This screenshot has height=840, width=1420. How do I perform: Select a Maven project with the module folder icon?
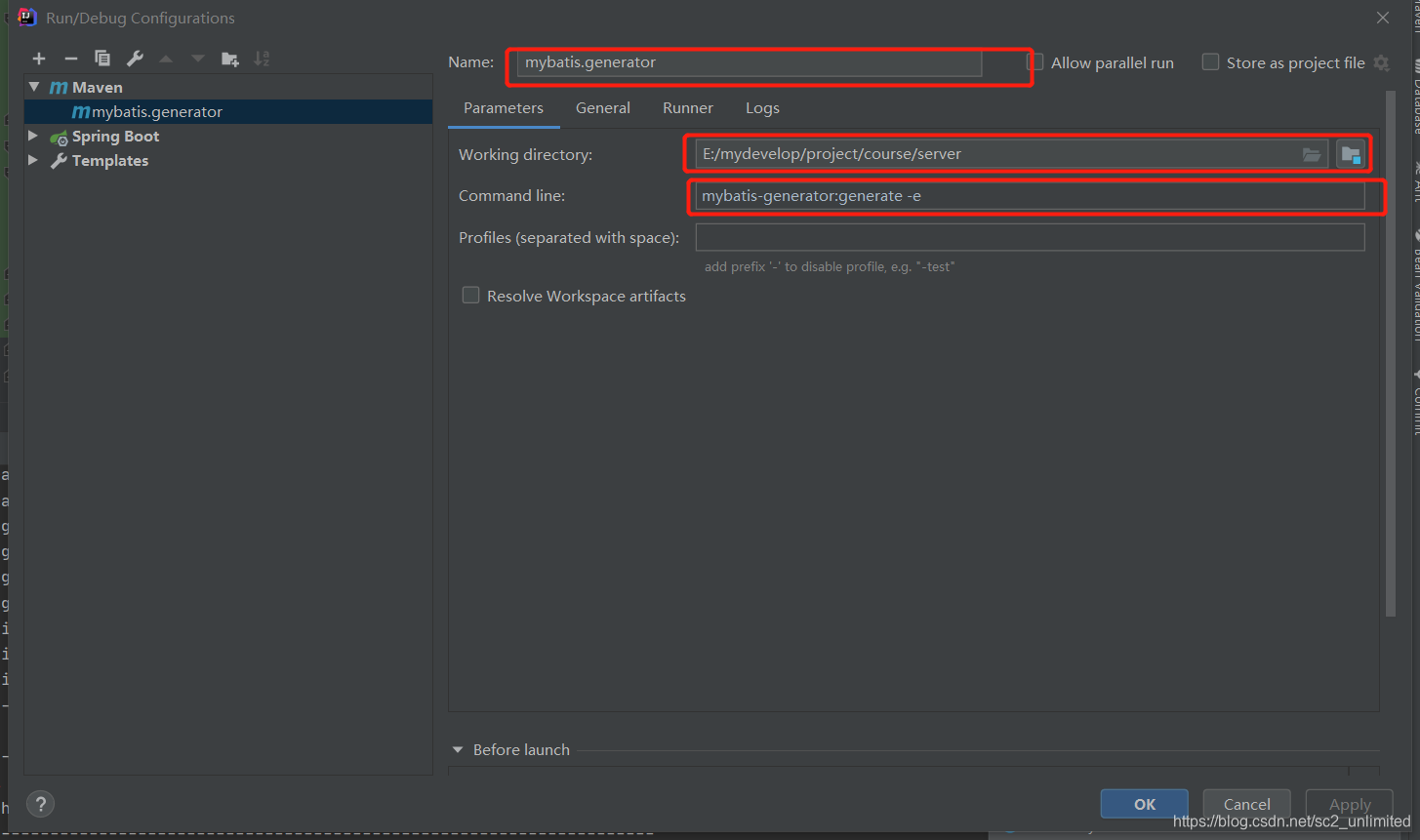tap(1351, 154)
